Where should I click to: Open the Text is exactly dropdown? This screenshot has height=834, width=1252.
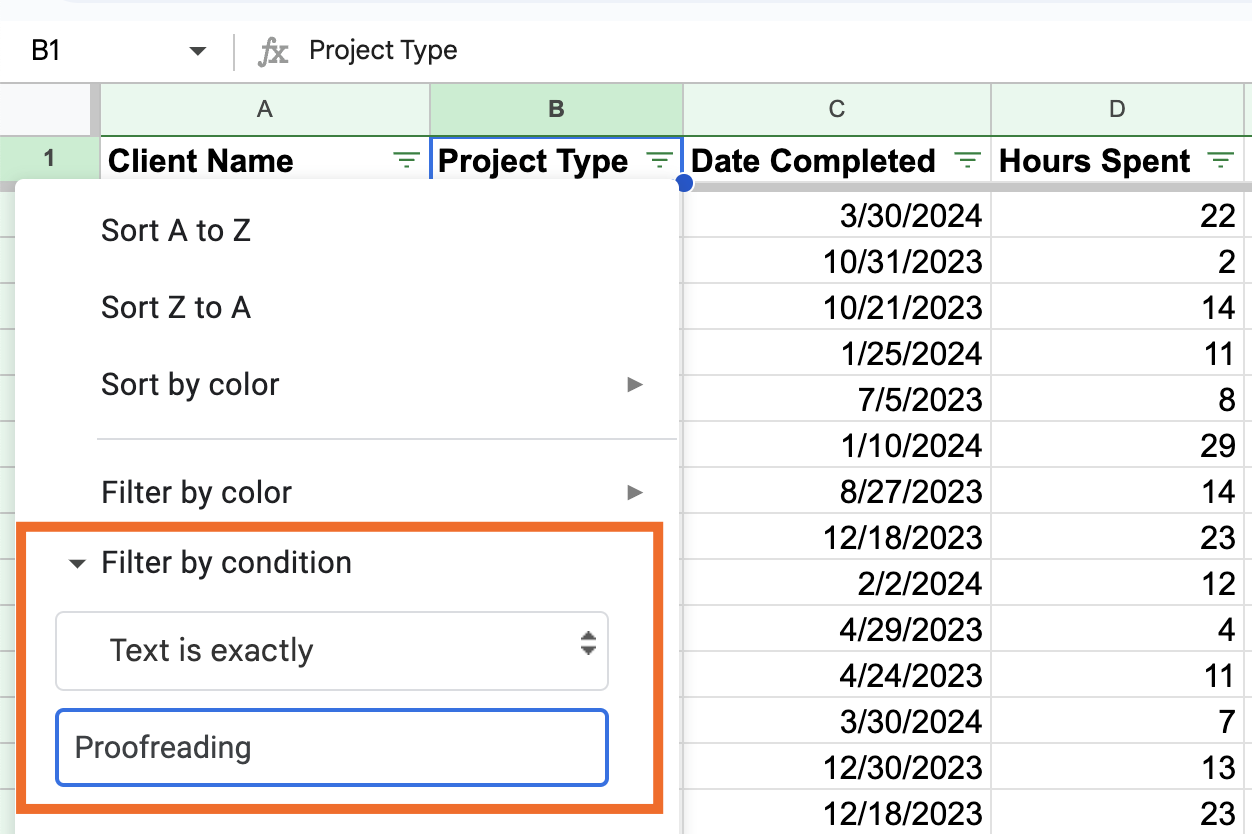[332, 651]
